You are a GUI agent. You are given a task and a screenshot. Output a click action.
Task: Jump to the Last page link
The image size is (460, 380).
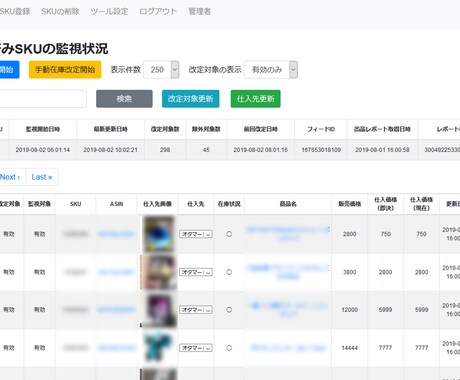42,177
